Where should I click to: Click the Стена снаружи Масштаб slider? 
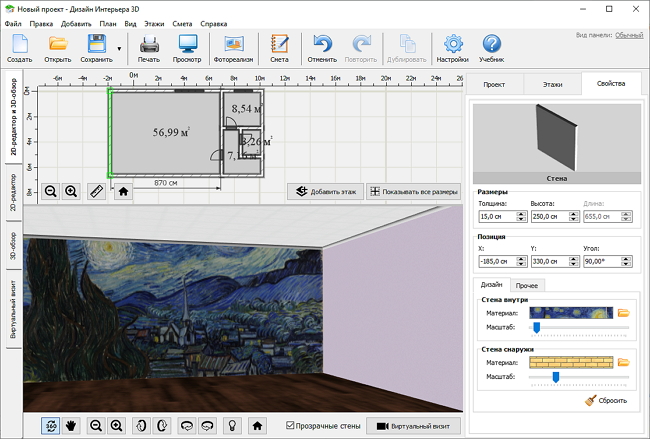(556, 376)
